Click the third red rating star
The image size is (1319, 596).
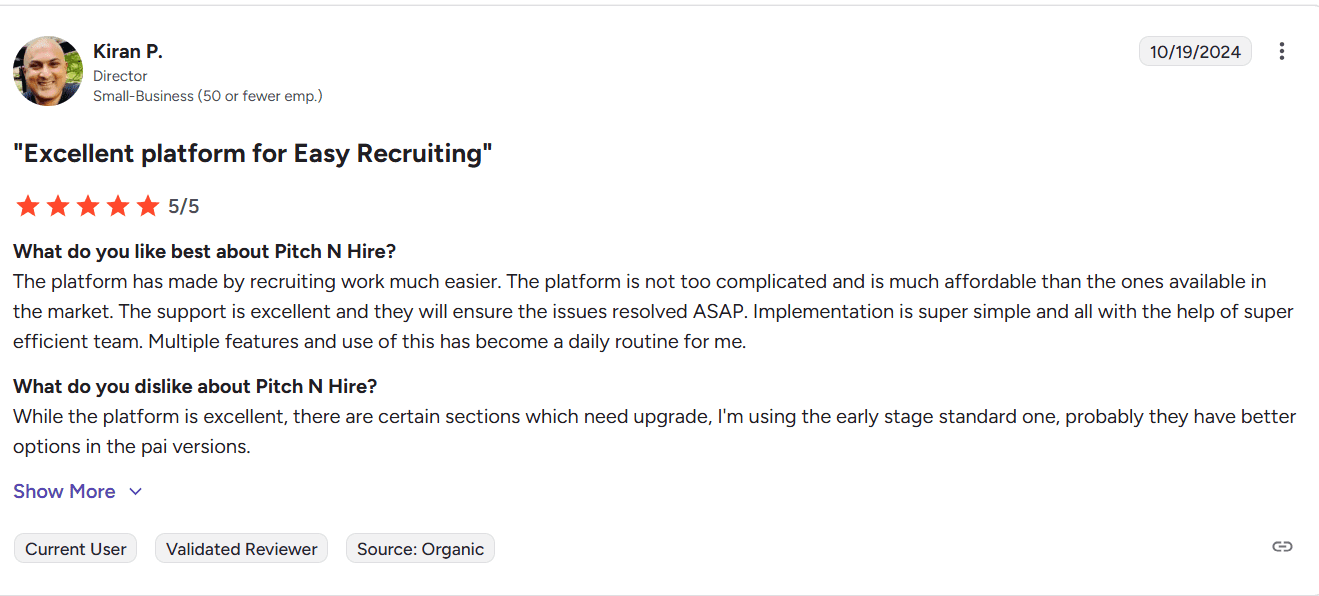[x=88, y=206]
